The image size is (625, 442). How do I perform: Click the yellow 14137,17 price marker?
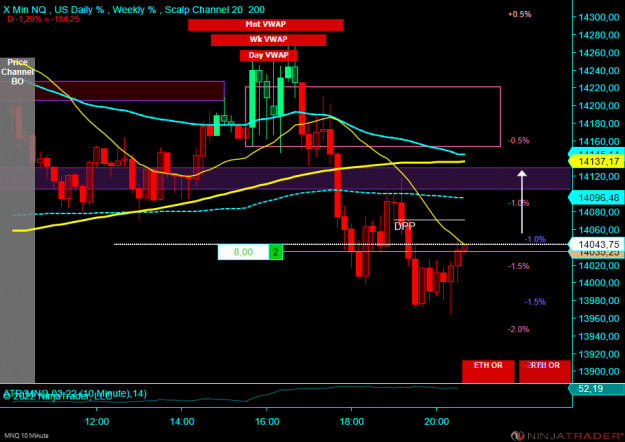[x=597, y=161]
